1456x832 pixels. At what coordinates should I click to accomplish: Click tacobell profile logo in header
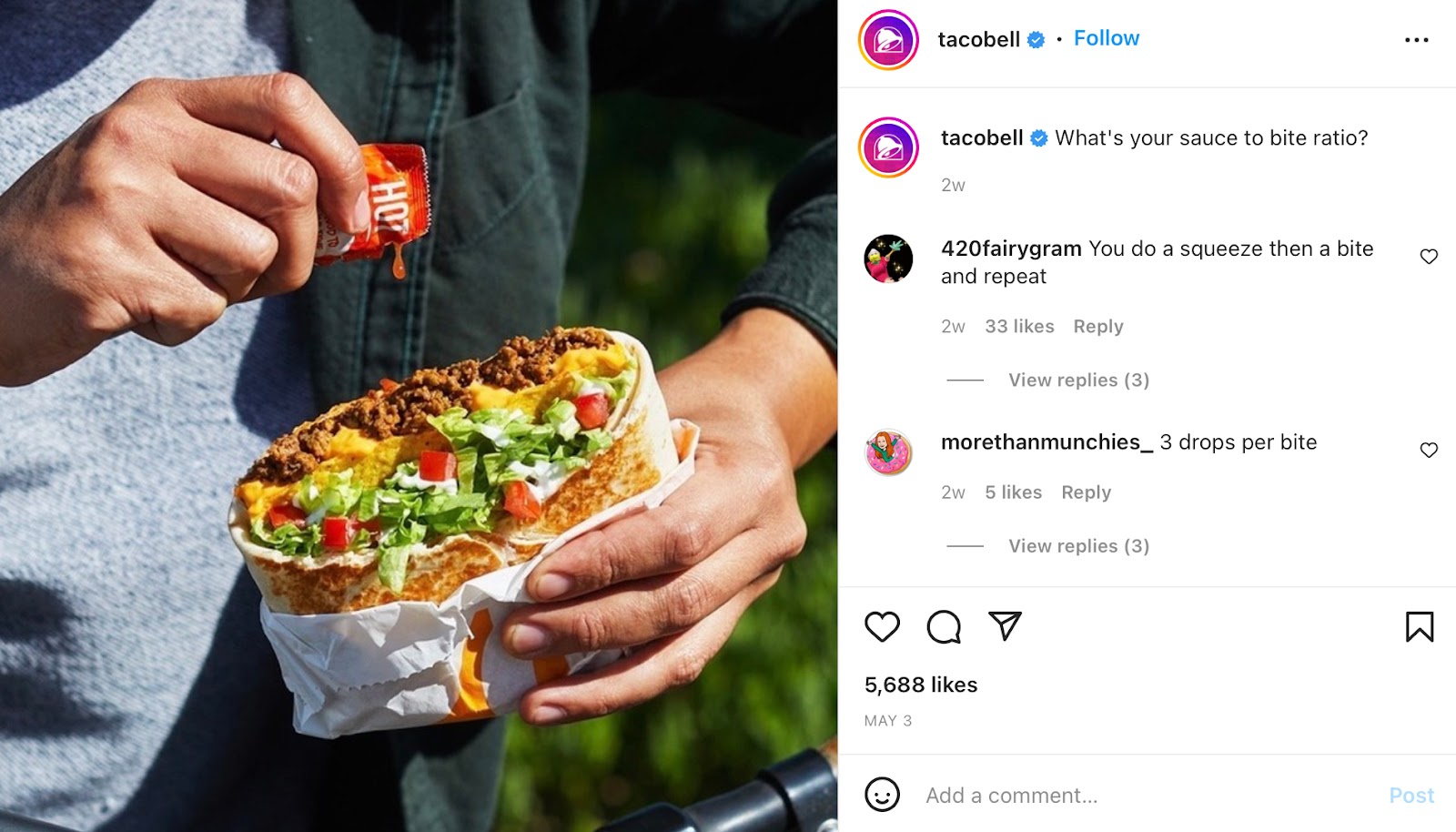888,40
